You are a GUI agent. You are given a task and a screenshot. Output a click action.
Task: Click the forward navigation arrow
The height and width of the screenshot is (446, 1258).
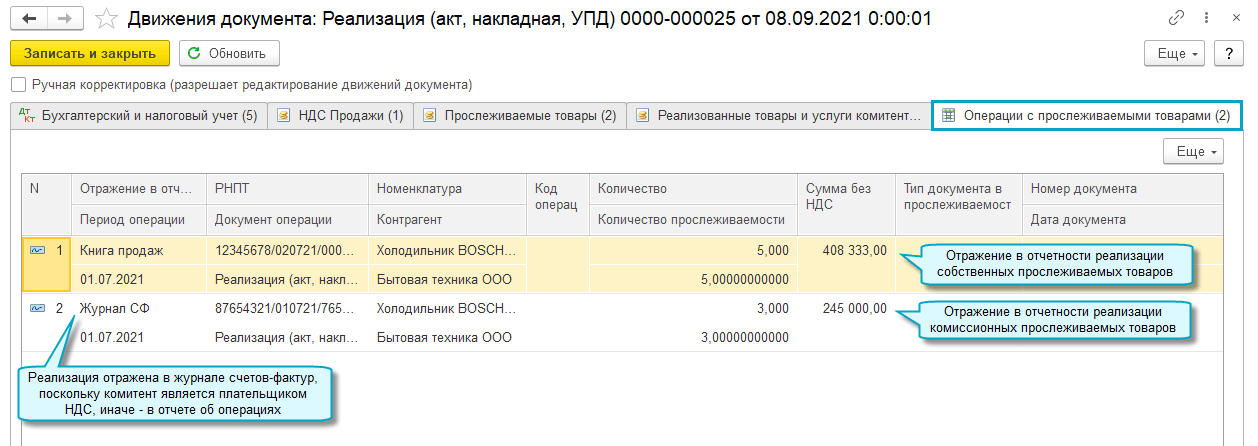[65, 19]
